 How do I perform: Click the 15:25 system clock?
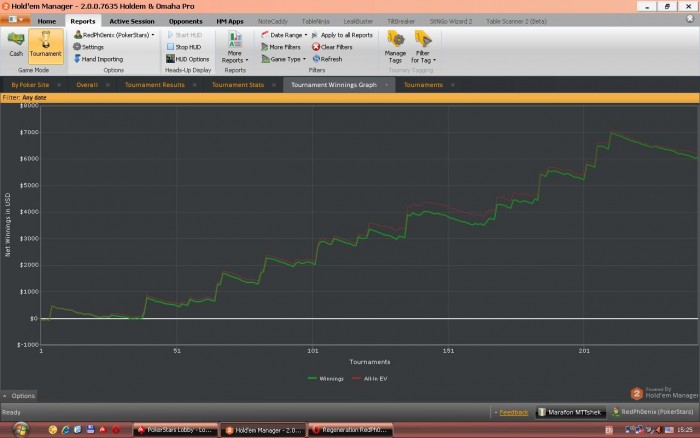(685, 430)
